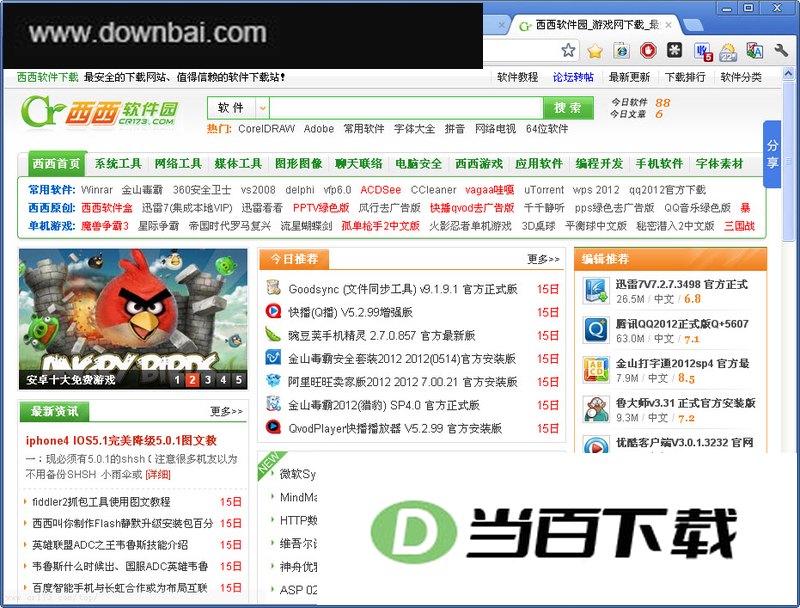Viewport: 800px width, 608px height.
Task: Select the 电脑安全 navigation tab
Action: [419, 164]
